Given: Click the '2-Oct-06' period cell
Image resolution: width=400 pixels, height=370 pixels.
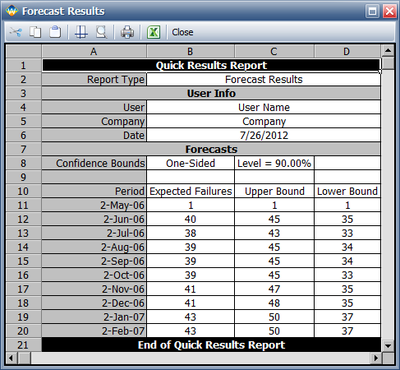Looking at the screenshot, I should click(94, 275).
